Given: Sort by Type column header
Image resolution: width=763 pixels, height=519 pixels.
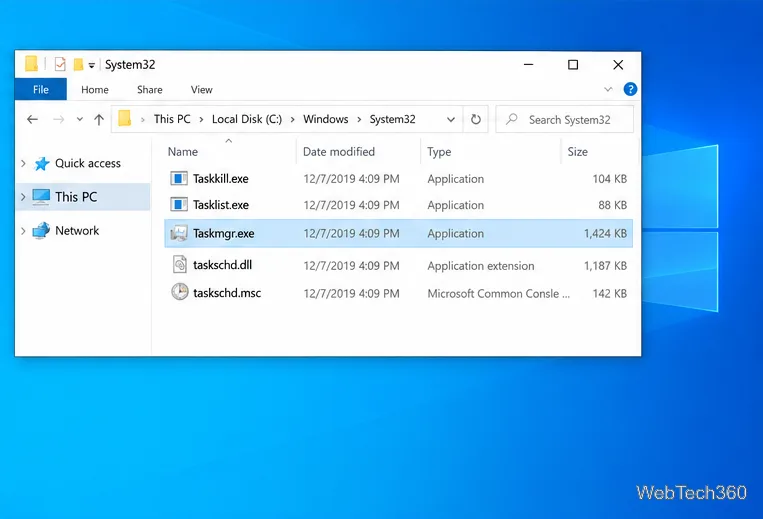Looking at the screenshot, I should click(439, 152).
